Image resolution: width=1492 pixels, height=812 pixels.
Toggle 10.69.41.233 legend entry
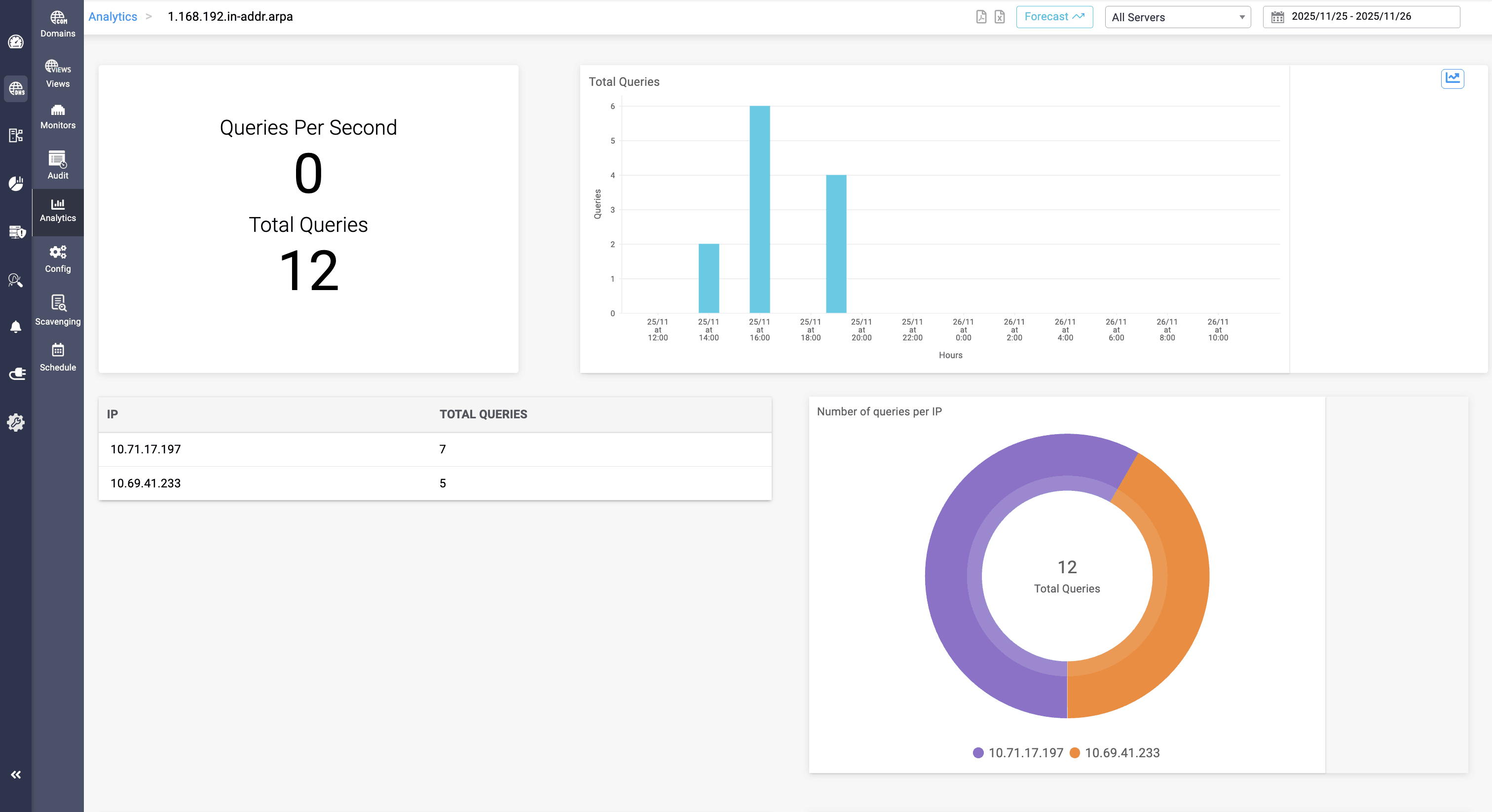[x=1115, y=752]
